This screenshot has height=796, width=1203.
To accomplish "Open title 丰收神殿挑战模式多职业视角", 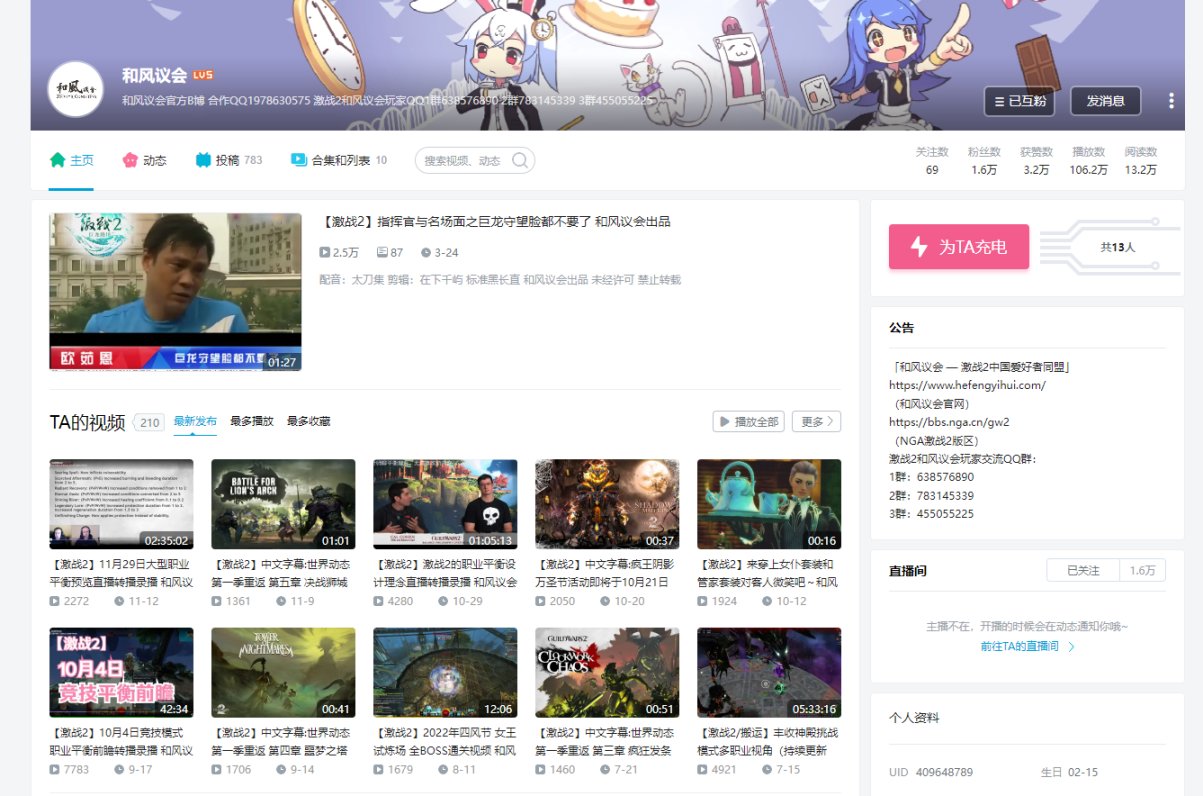I will tap(769, 742).
